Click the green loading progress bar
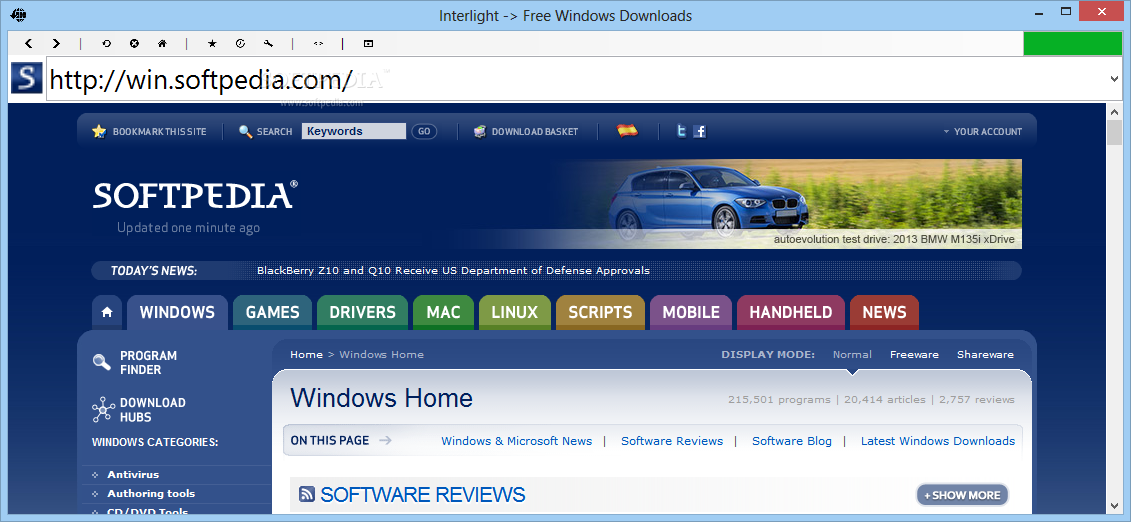Image resolution: width=1131 pixels, height=522 pixels. click(1073, 43)
